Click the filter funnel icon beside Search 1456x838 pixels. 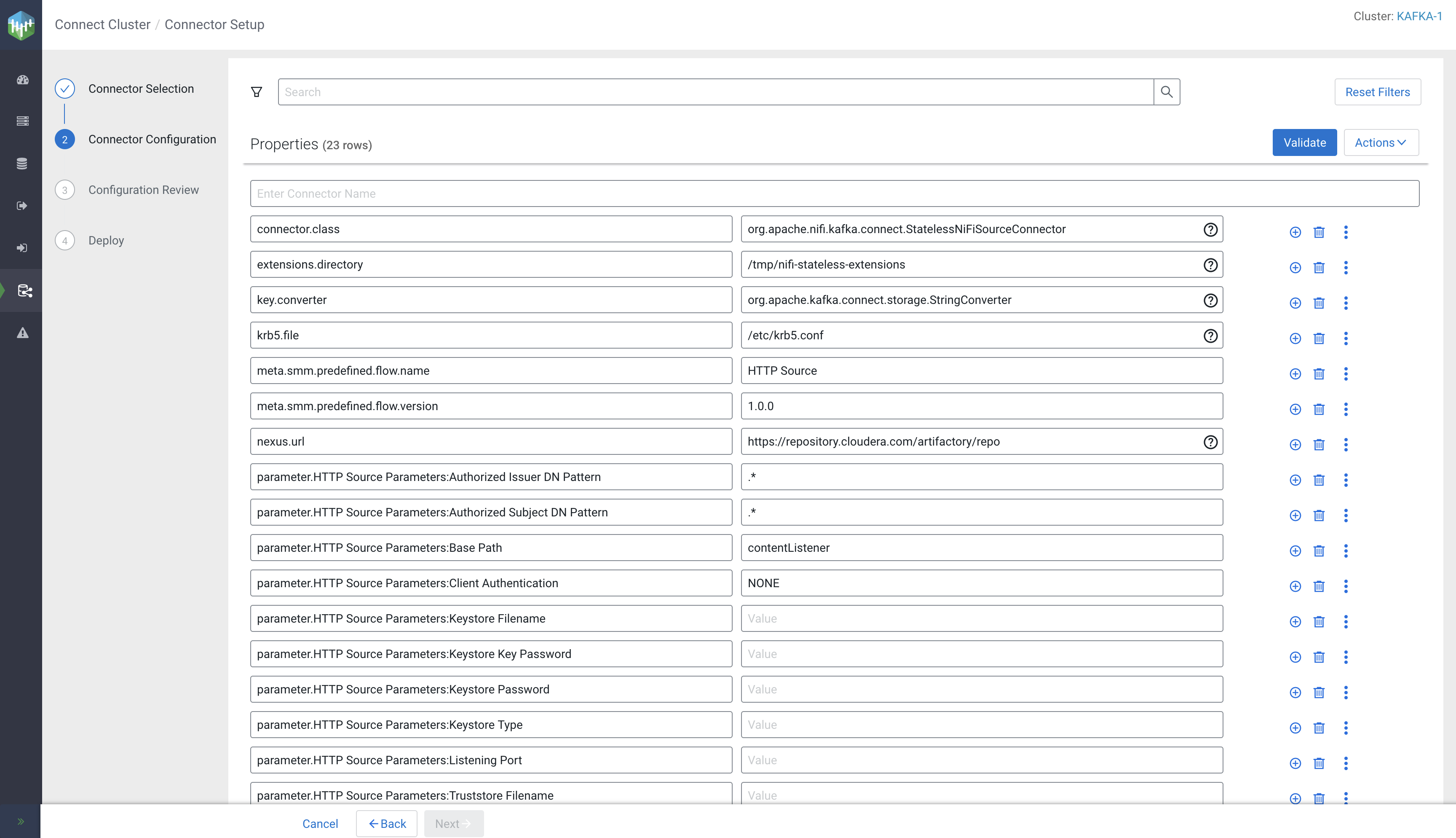pos(257,92)
